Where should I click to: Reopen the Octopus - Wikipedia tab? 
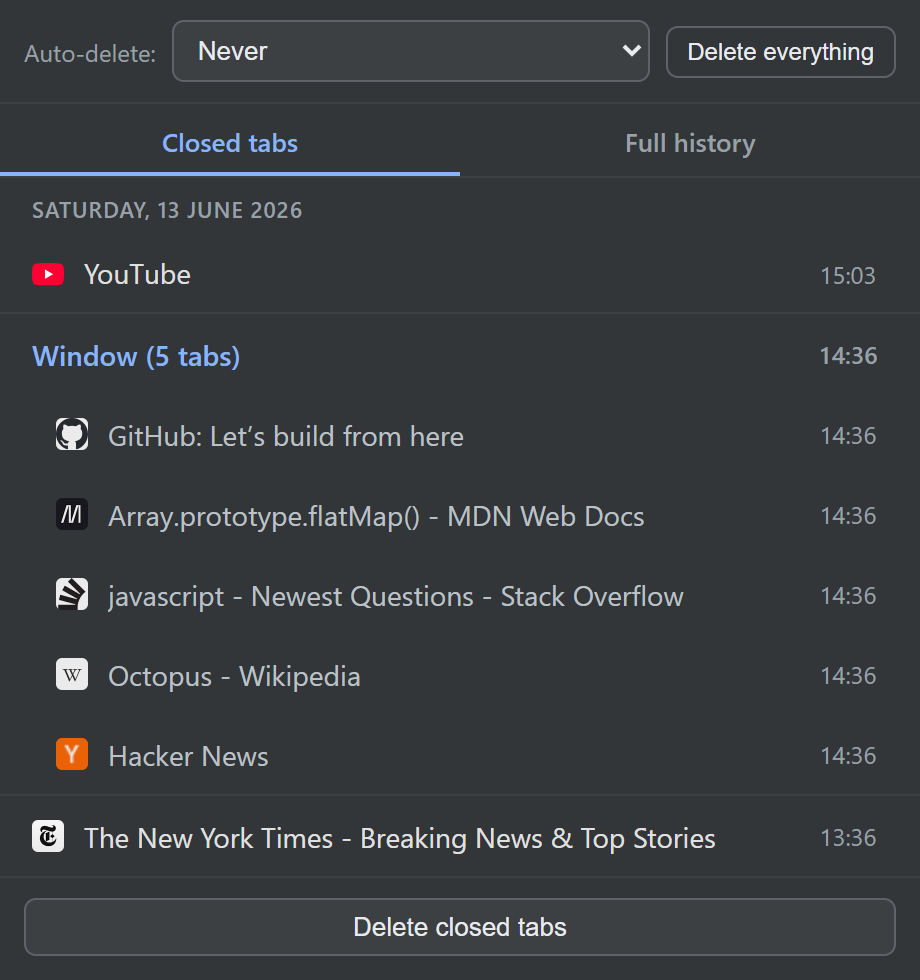point(460,676)
